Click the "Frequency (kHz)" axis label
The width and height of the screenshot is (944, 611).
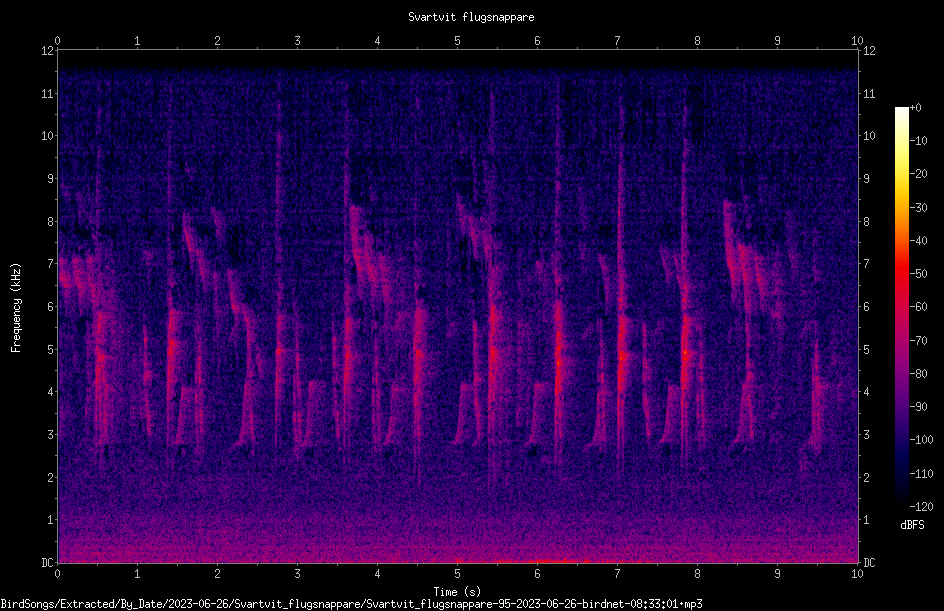click(16, 308)
